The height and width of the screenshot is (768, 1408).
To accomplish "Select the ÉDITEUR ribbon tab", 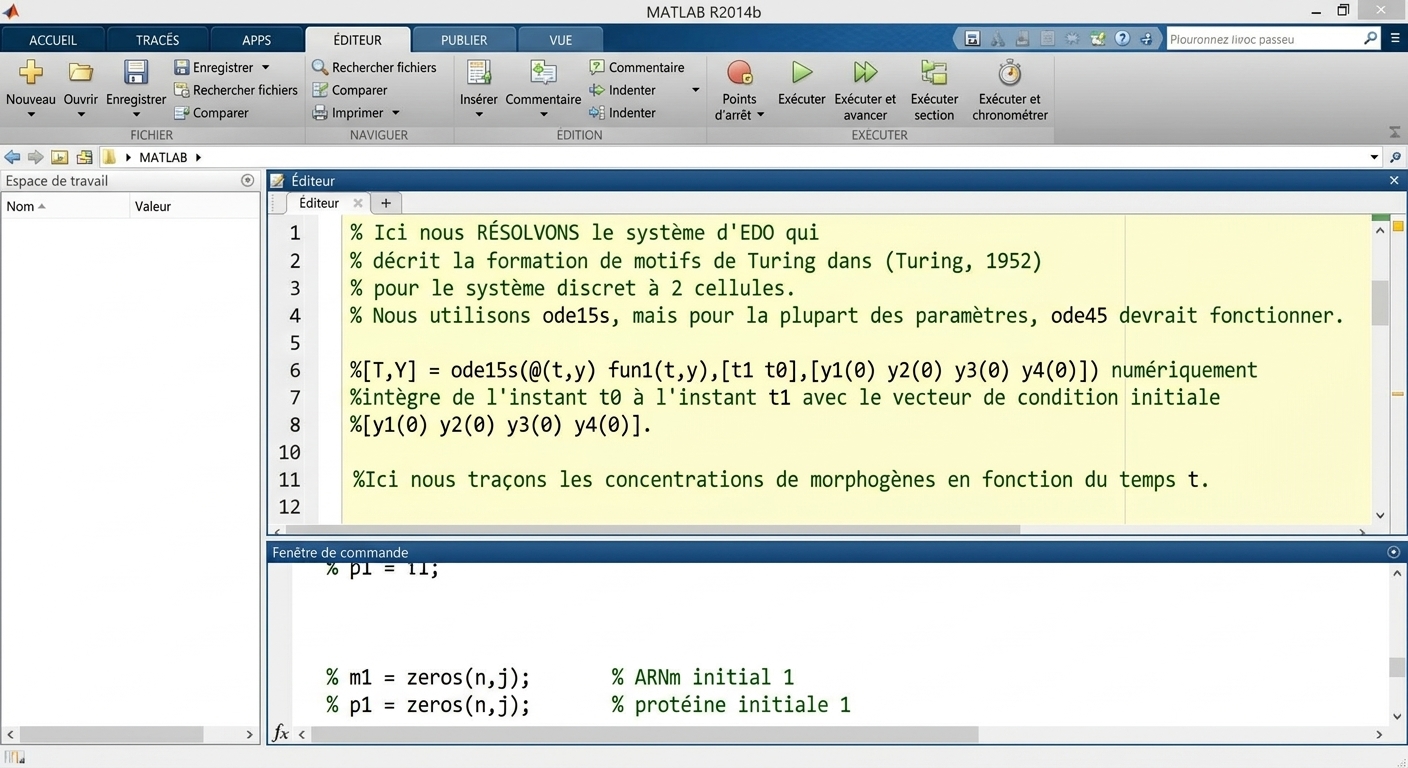I will pyautogui.click(x=358, y=40).
